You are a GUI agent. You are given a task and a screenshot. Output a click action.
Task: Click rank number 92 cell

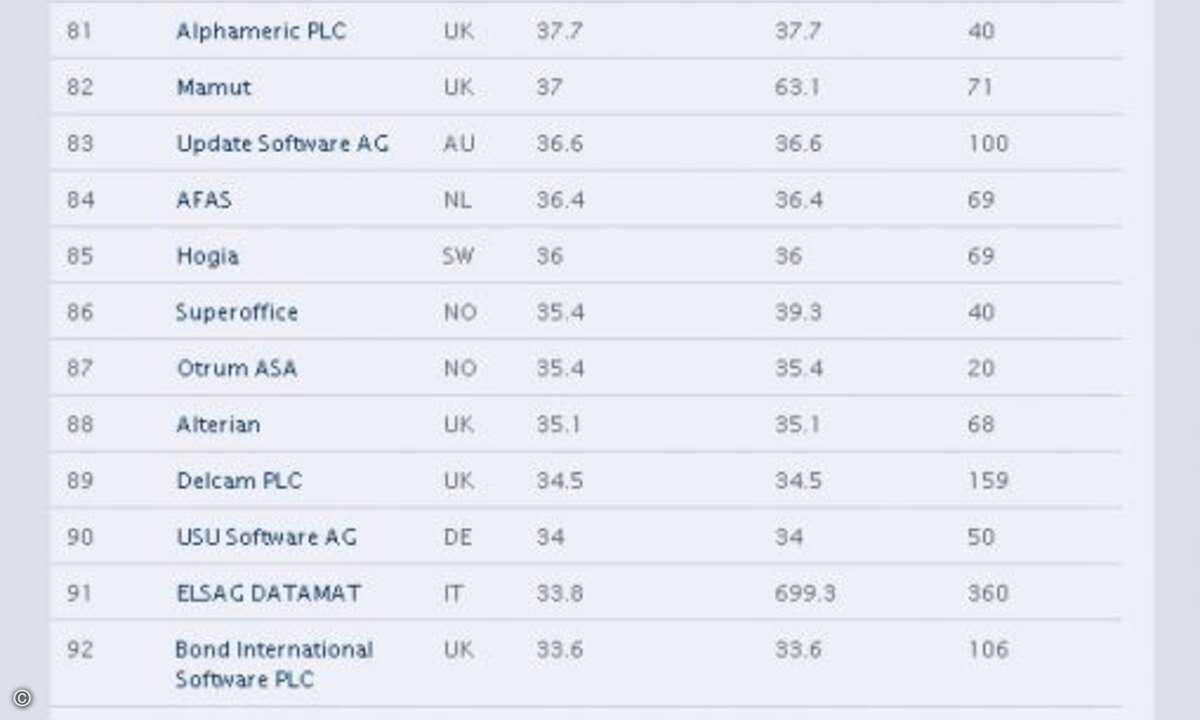click(x=80, y=649)
